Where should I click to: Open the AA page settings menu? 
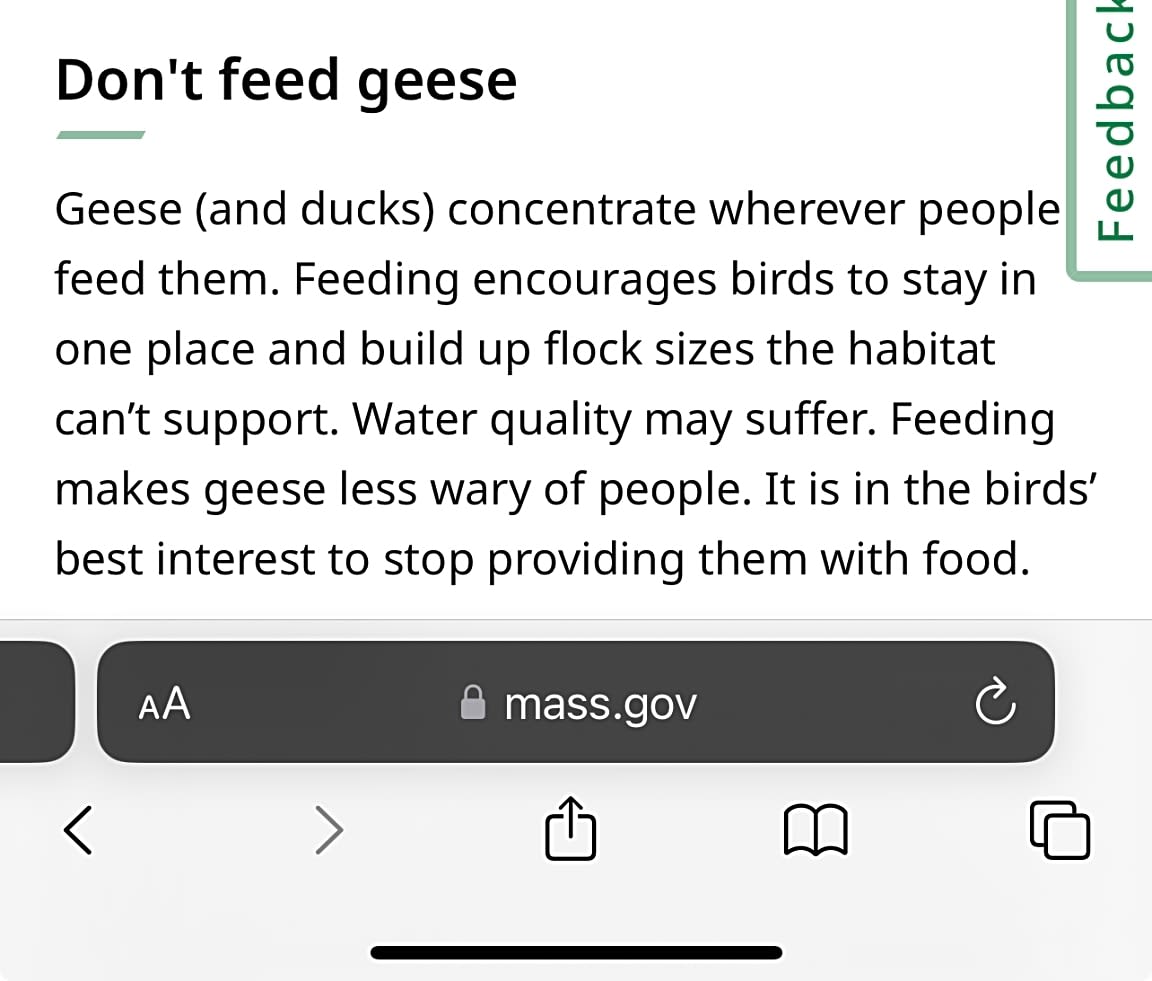coord(164,704)
